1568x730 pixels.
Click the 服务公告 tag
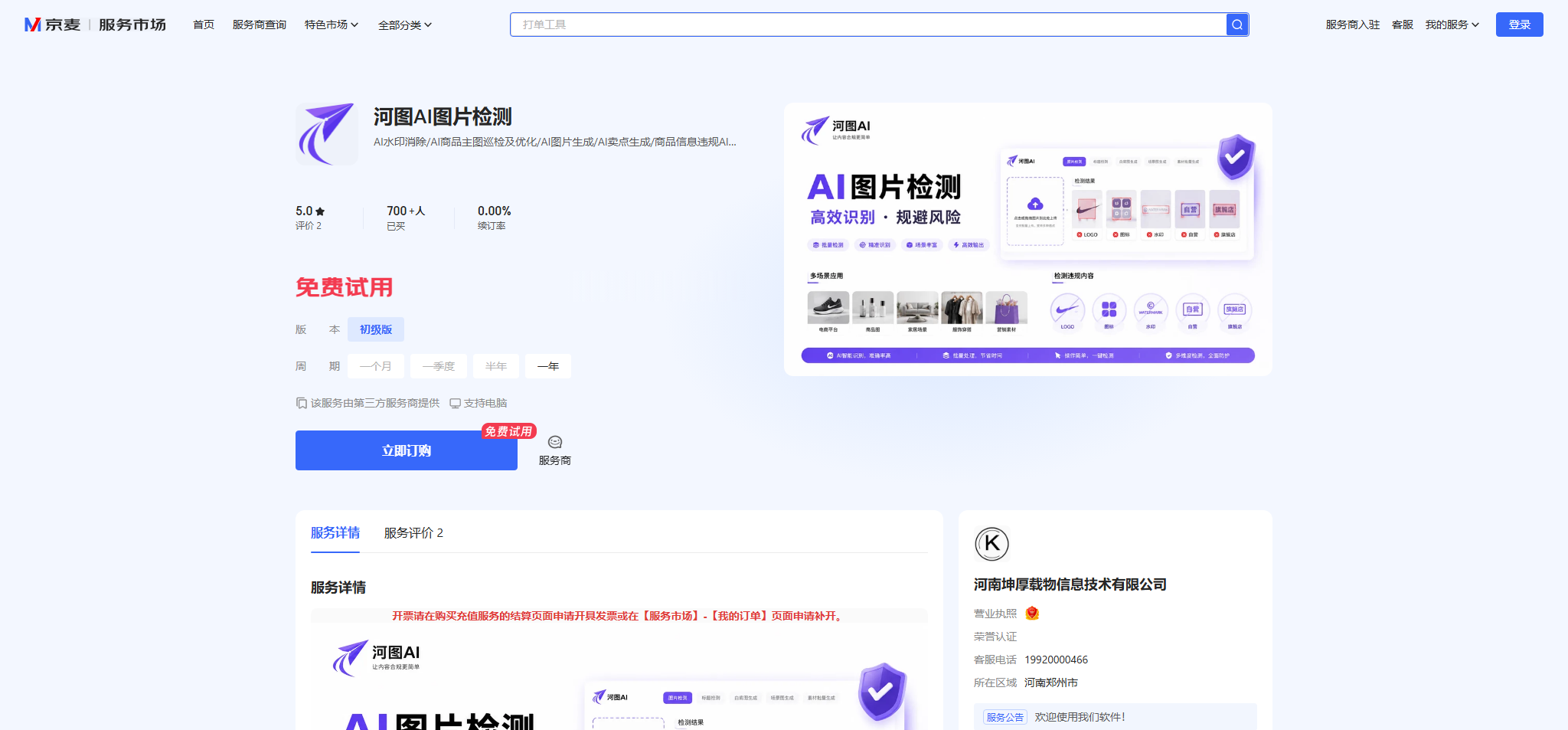coord(1005,717)
